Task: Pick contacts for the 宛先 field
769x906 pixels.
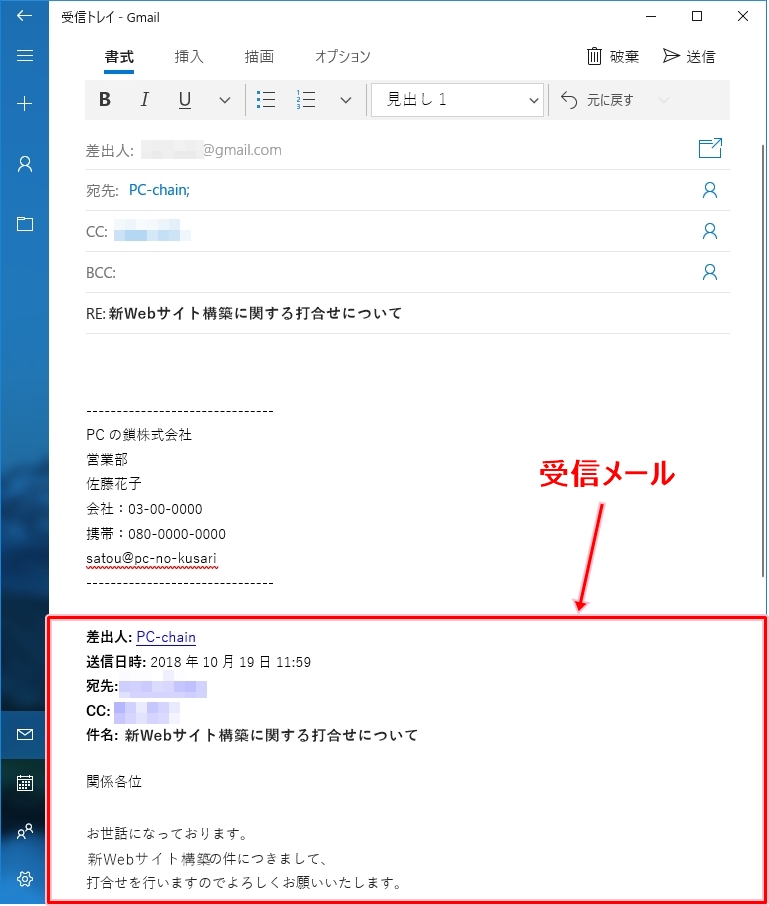Action: click(709, 190)
